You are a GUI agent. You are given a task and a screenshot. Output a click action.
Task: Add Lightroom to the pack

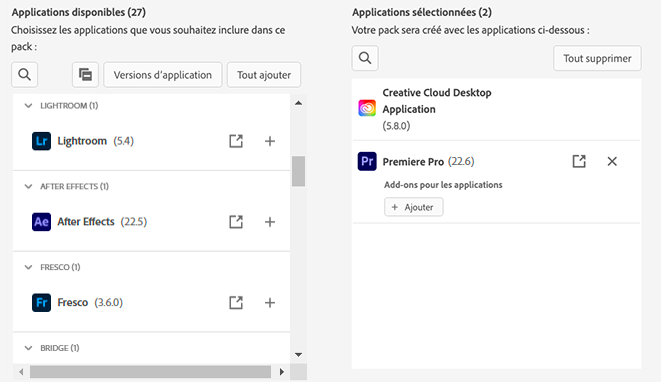tap(270, 141)
